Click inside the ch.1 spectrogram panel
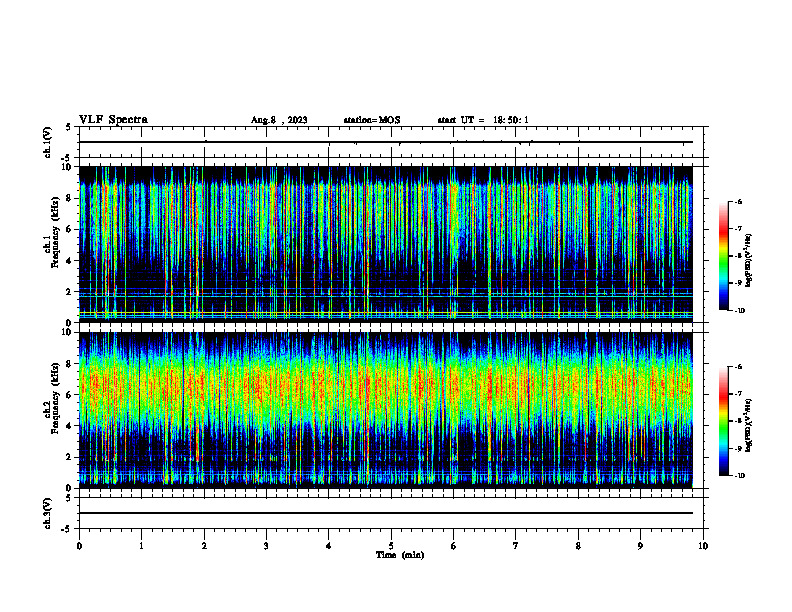Screen dimensions: 792x612 coord(386,244)
